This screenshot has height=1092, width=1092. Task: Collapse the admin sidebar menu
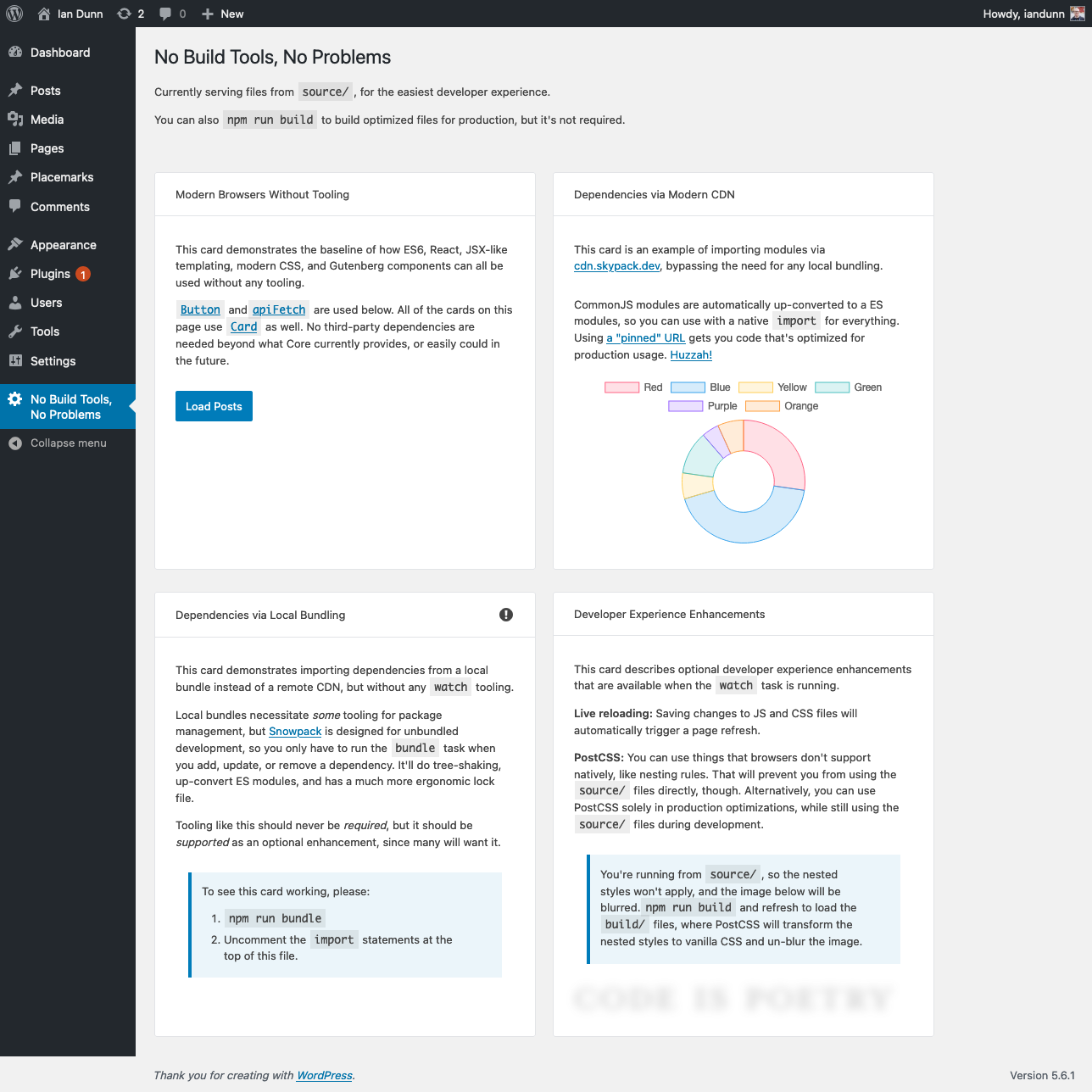pyautogui.click(x=68, y=443)
